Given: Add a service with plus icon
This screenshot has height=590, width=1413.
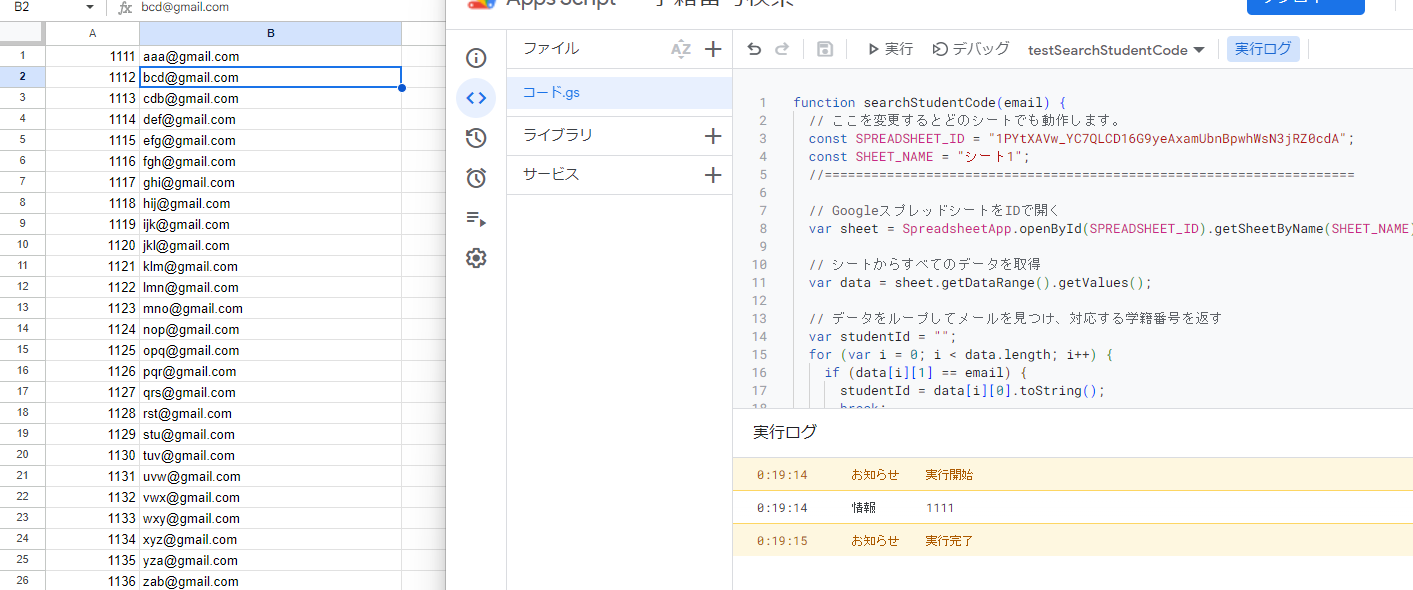Looking at the screenshot, I should [x=713, y=175].
